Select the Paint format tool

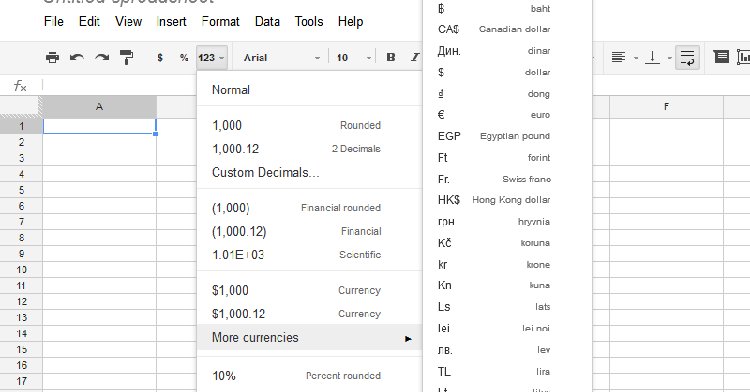point(126,58)
